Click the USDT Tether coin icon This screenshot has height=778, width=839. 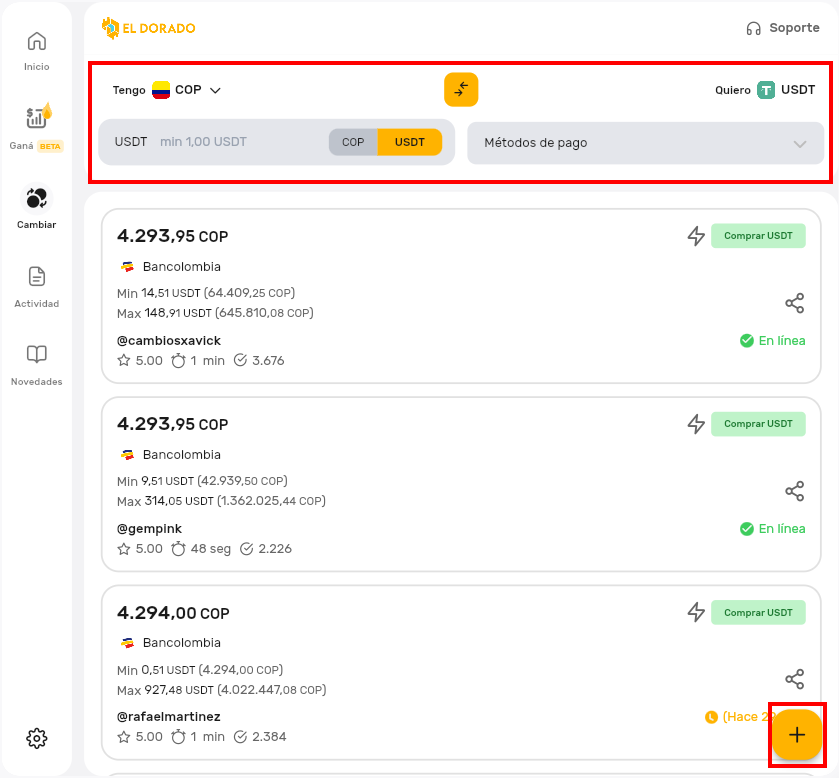(766, 90)
